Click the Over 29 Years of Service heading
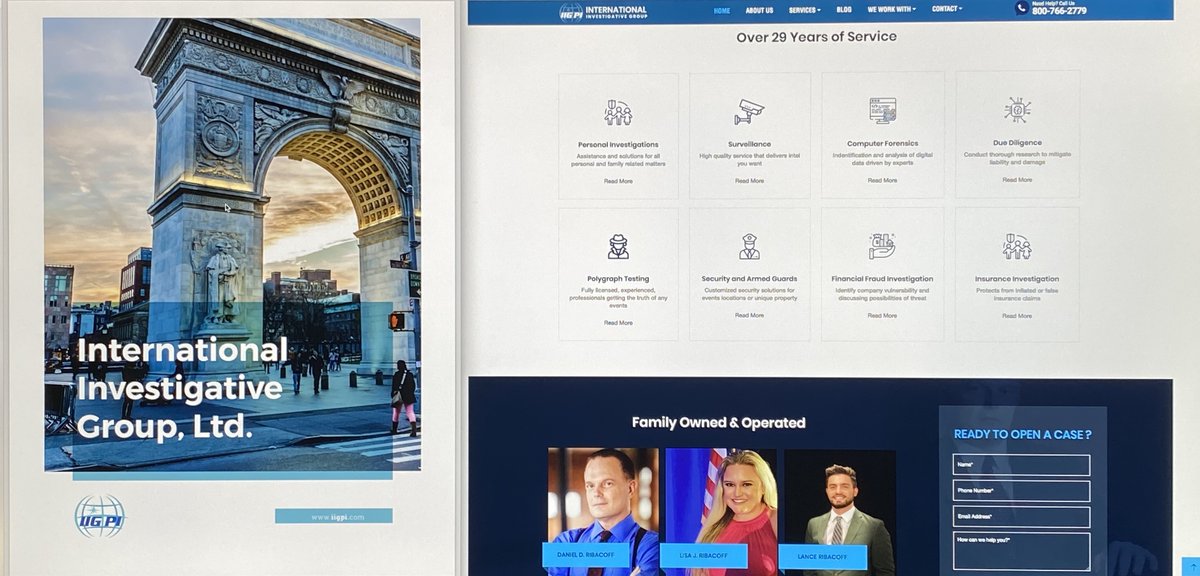This screenshot has height=576, width=1200. coord(817,37)
